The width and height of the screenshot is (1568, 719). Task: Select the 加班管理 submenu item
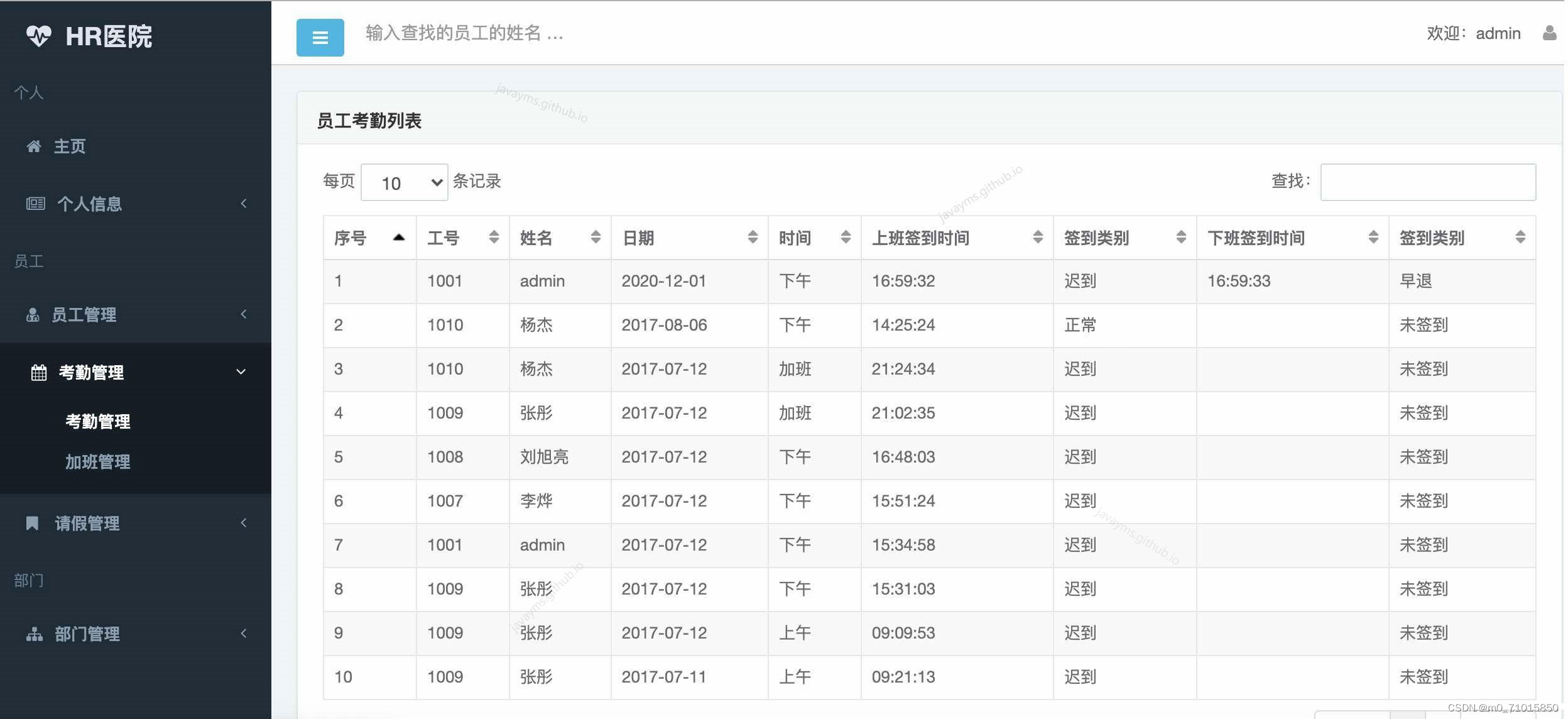tap(98, 462)
